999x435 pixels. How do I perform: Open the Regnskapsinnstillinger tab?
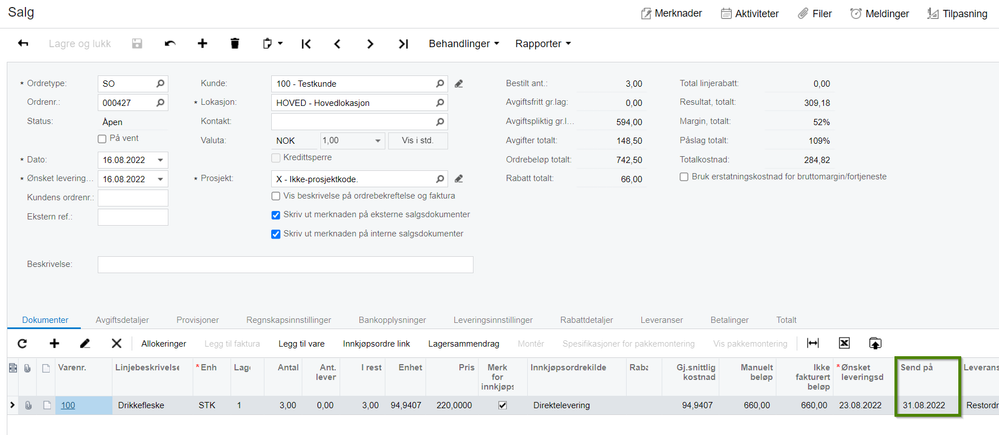288,320
